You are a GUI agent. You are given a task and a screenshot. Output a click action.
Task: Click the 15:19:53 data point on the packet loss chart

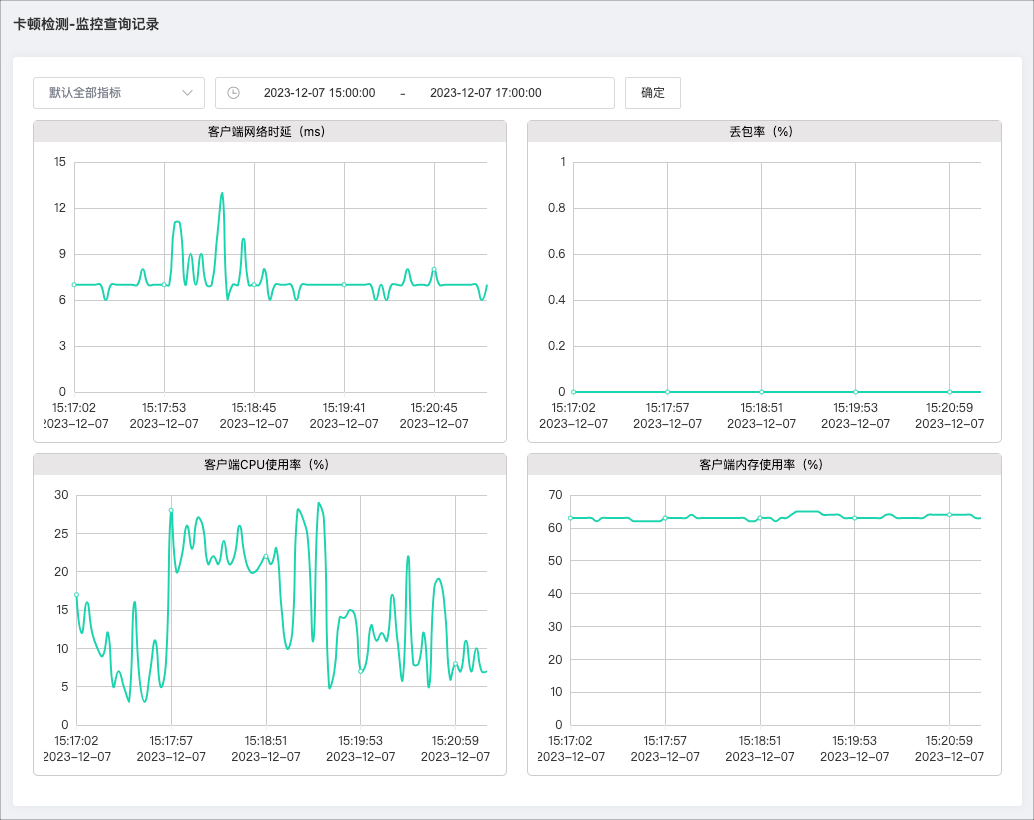point(855,392)
